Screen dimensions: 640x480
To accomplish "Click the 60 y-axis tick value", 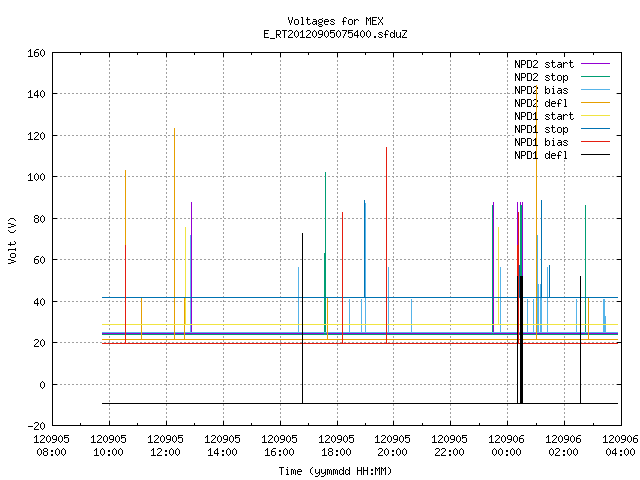I will (39, 260).
